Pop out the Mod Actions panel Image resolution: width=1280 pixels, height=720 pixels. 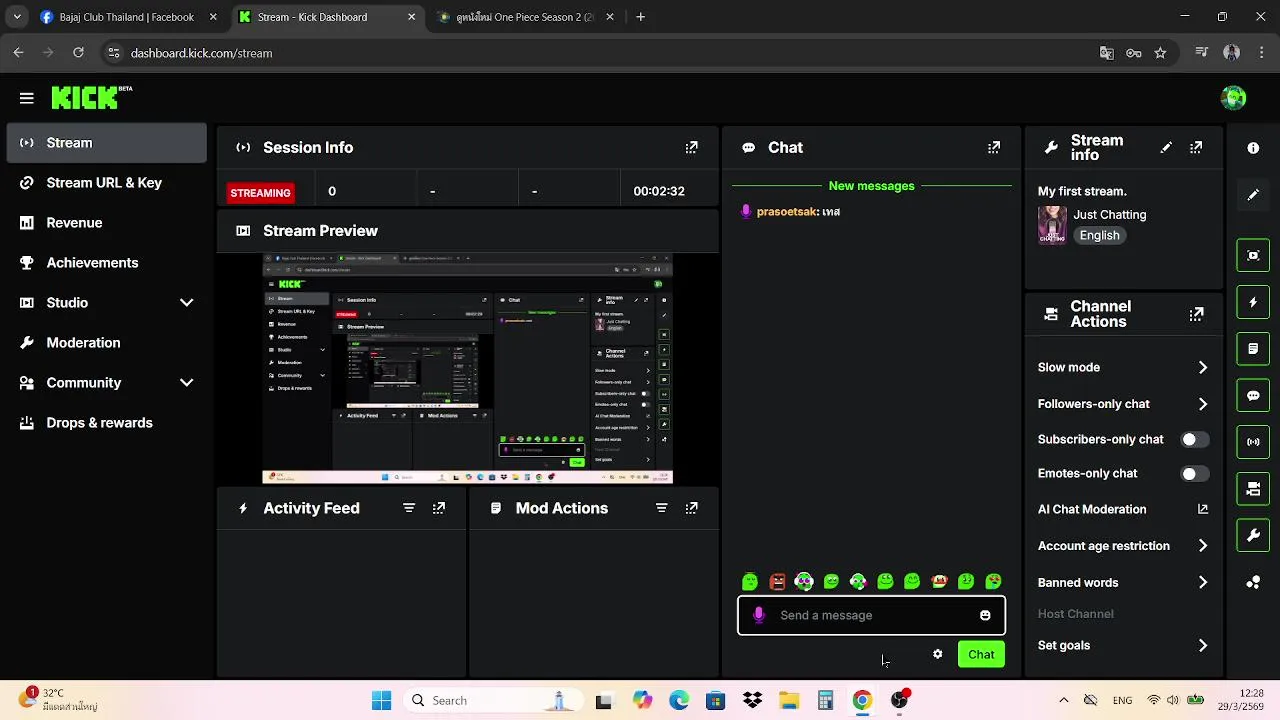tap(691, 508)
